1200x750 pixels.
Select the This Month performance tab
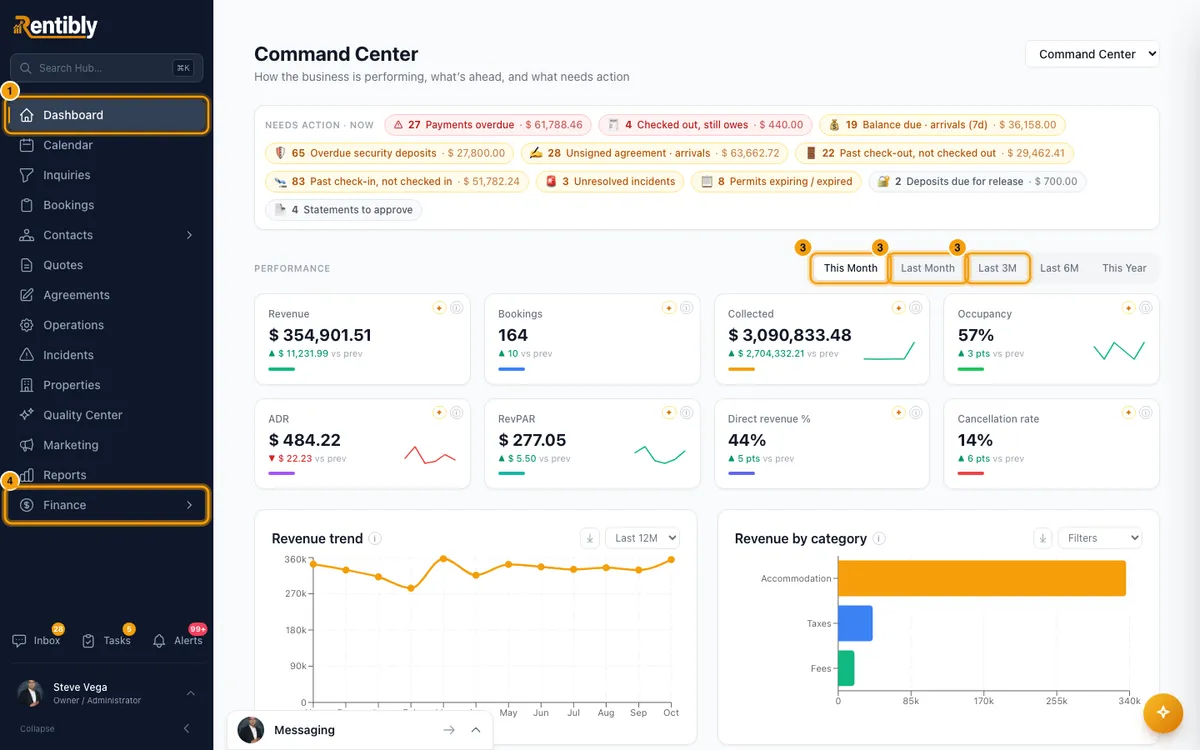pyautogui.click(x=850, y=268)
